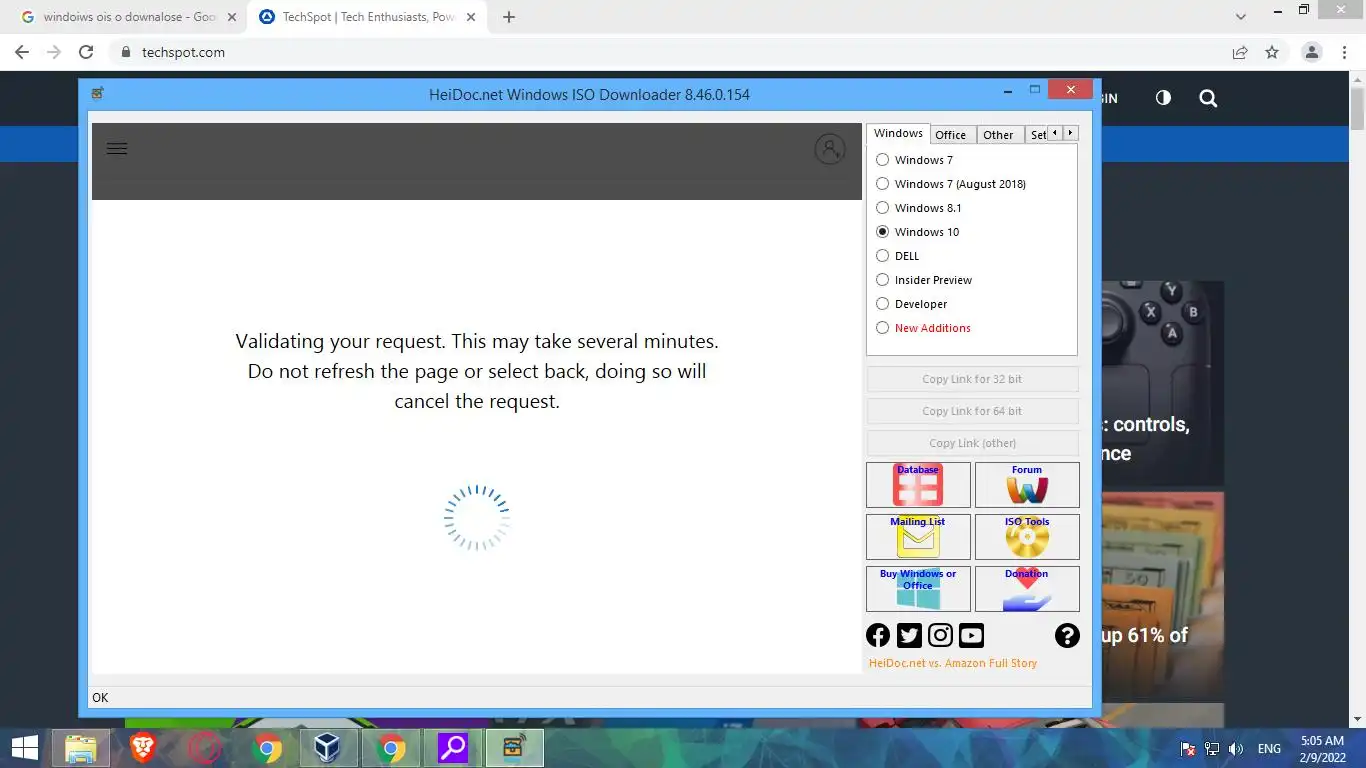Select Windows 7 (August 2018) option
This screenshot has height=768, width=1366.
[951, 184]
